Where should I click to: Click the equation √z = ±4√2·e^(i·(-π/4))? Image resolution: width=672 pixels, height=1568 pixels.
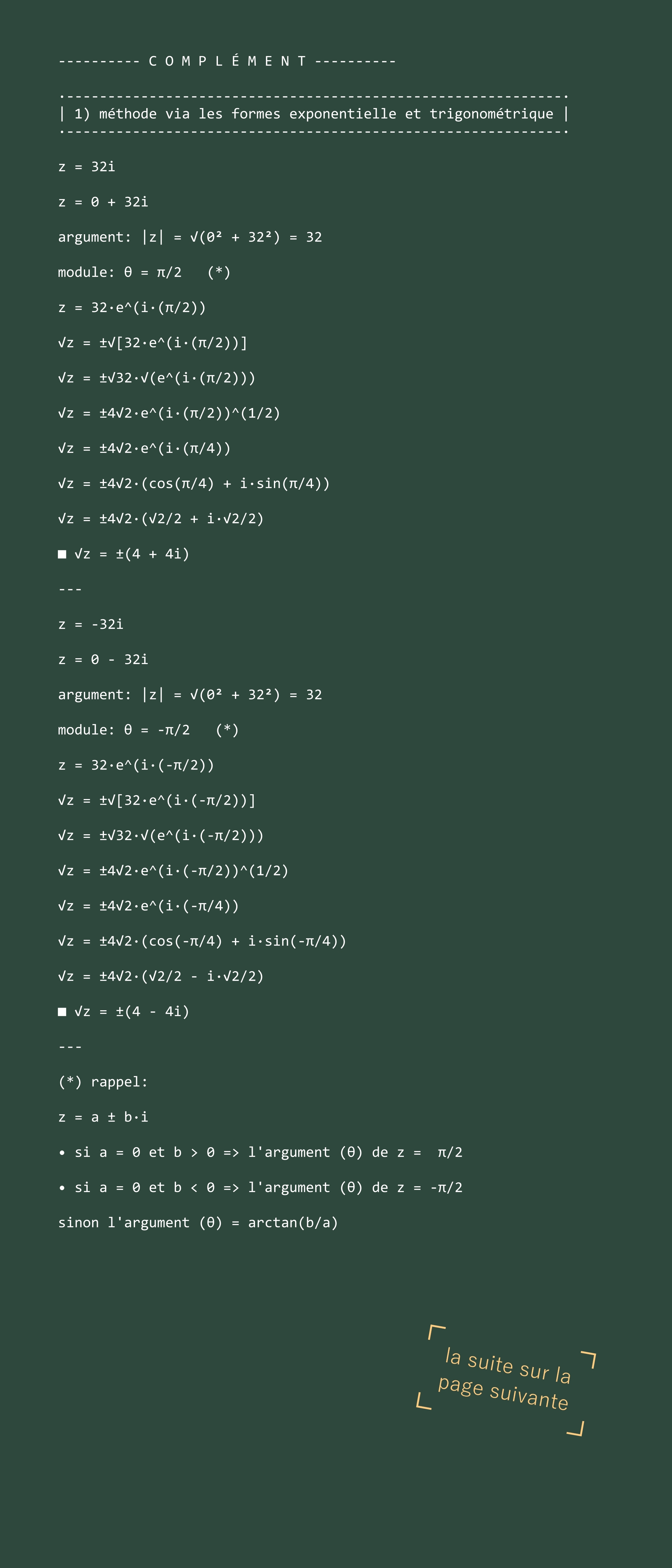click(148, 906)
